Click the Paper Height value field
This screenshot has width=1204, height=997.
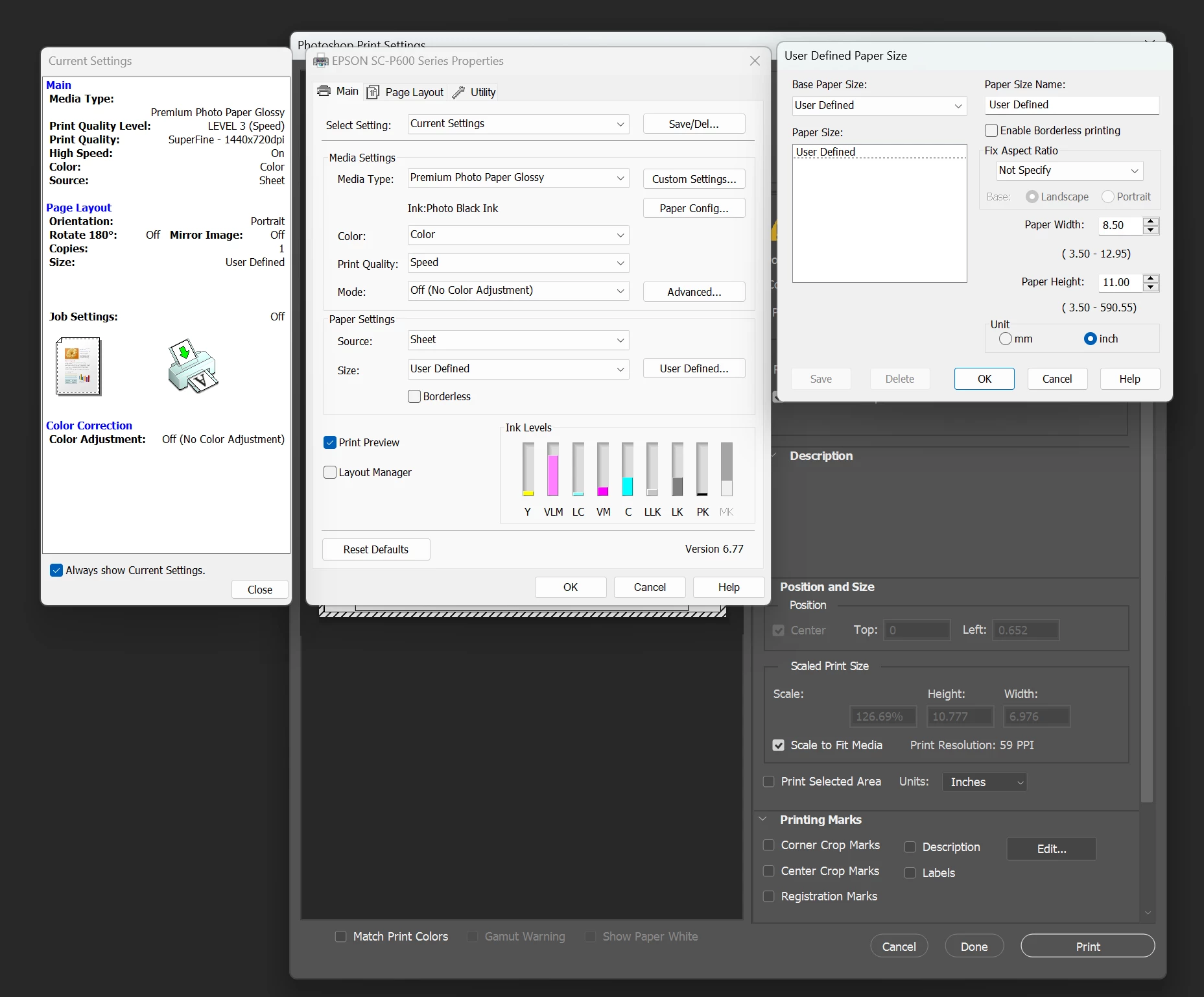1121,282
